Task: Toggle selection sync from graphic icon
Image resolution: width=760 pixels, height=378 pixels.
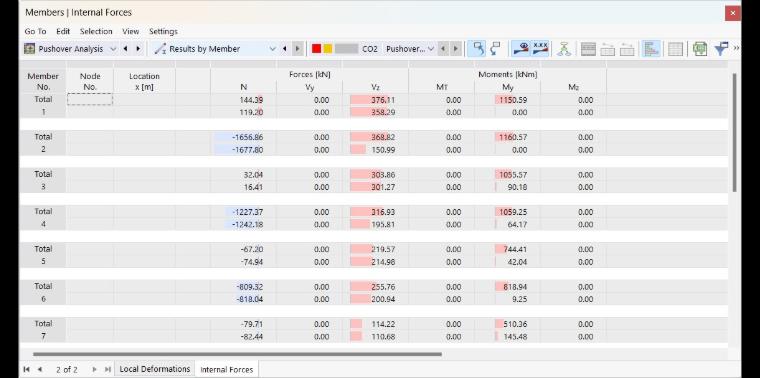Action: pos(478,49)
